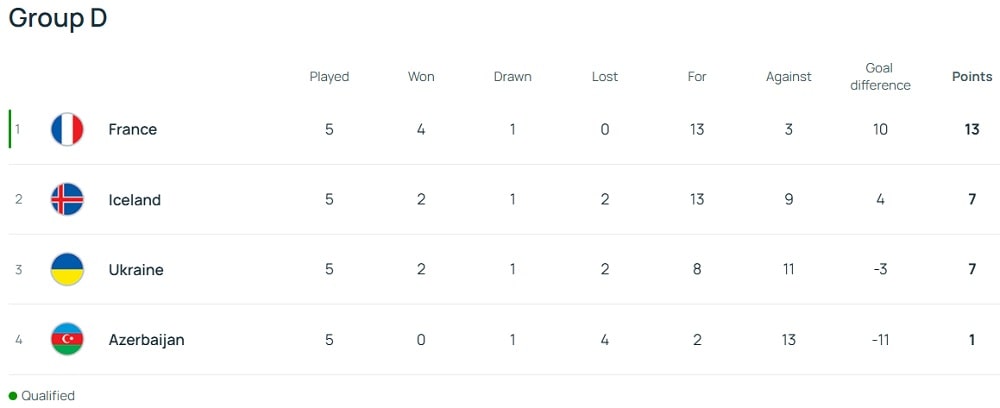Viewport: 1000px width, 408px height.
Task: Click the France flag icon
Action: coord(67,130)
